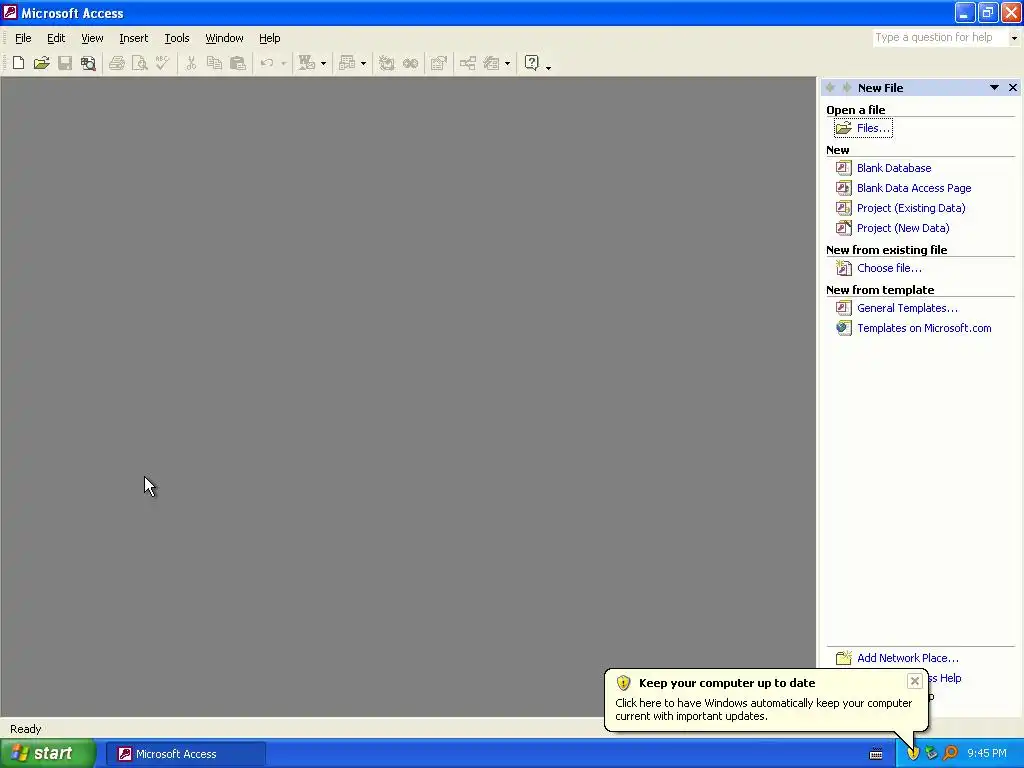The width and height of the screenshot is (1024, 768).
Task: Click the Microsoft Script Editor icon
Action: (x=410, y=63)
